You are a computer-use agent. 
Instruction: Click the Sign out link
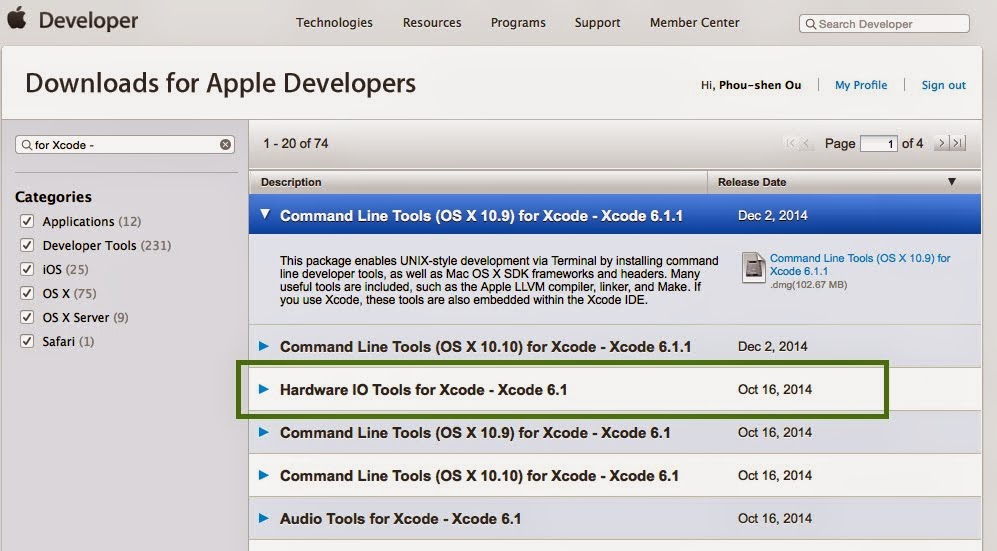coord(944,85)
